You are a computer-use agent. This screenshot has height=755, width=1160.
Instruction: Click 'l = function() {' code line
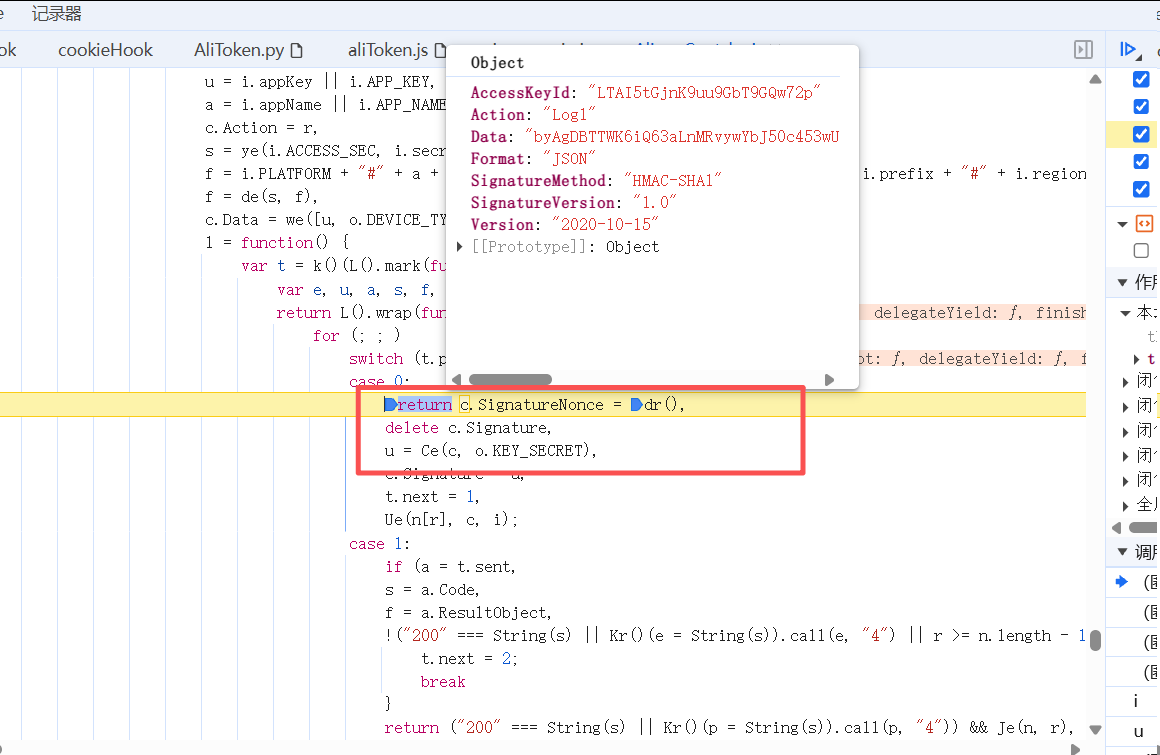tap(277, 243)
